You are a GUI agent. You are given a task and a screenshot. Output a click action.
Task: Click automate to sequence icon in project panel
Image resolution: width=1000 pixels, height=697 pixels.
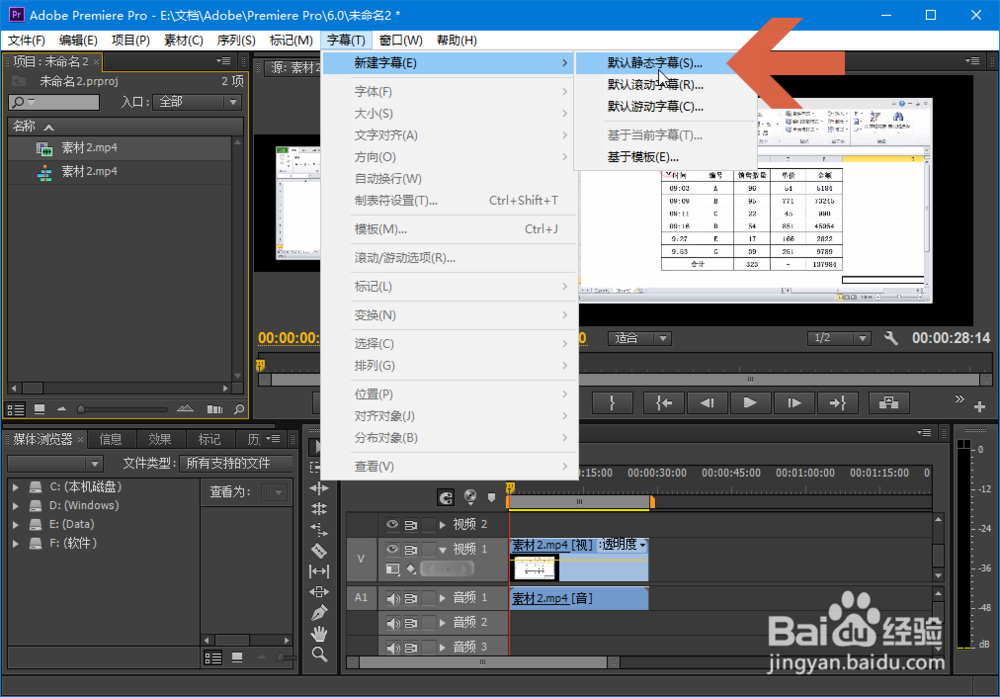[x=215, y=409]
